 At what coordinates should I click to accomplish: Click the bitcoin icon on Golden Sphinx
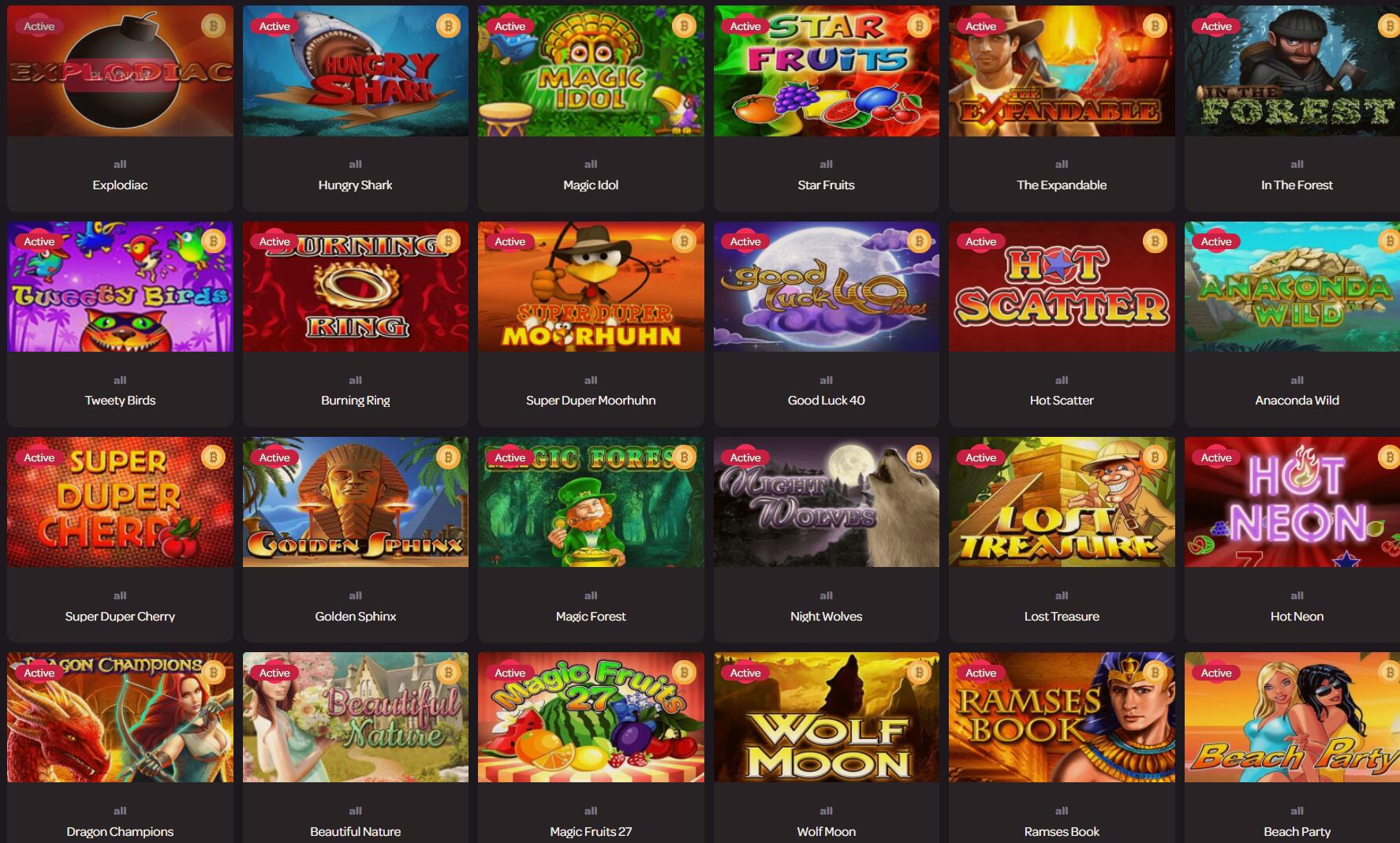448,457
